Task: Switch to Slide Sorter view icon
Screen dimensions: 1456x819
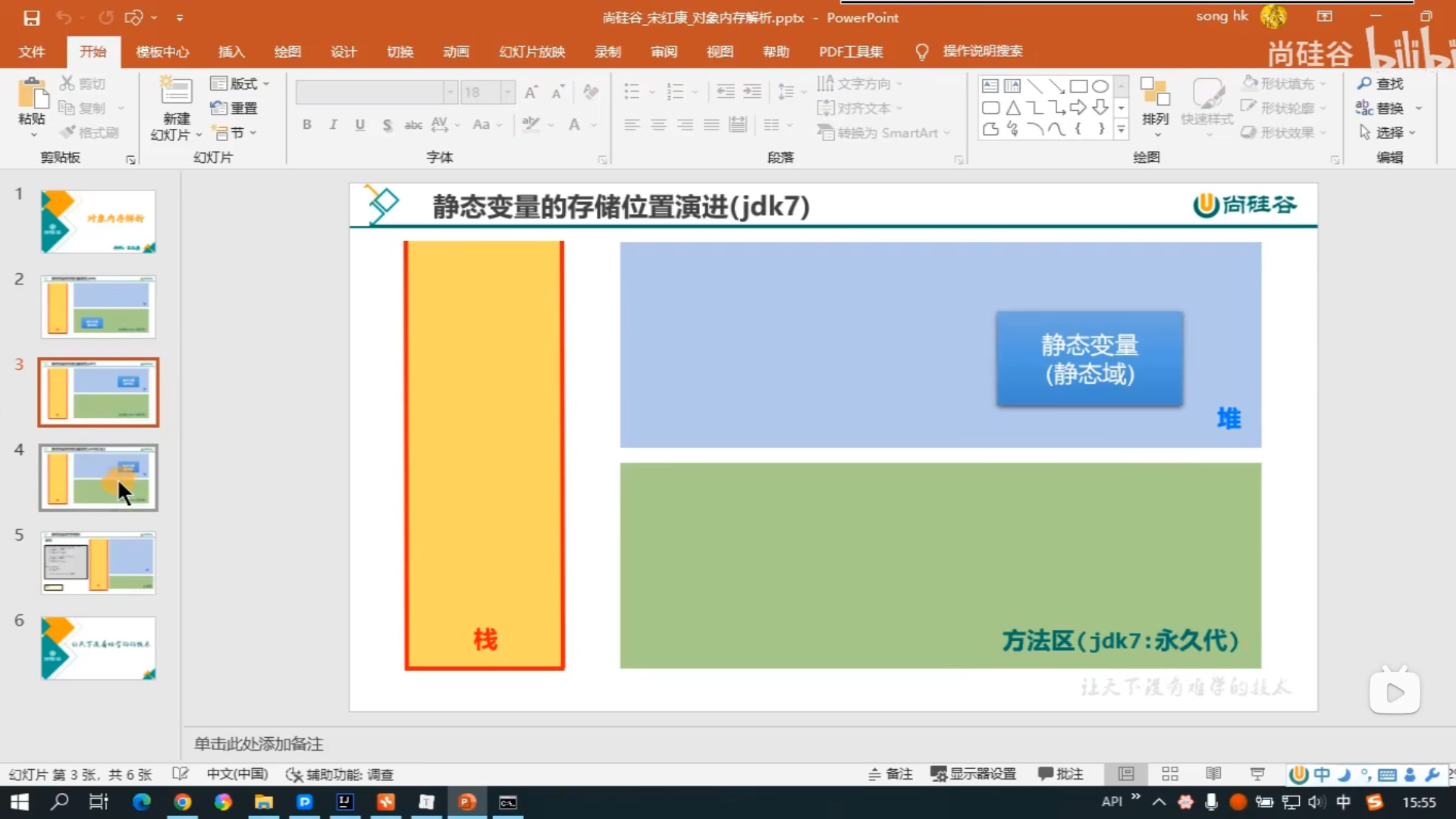Action: (x=1169, y=774)
